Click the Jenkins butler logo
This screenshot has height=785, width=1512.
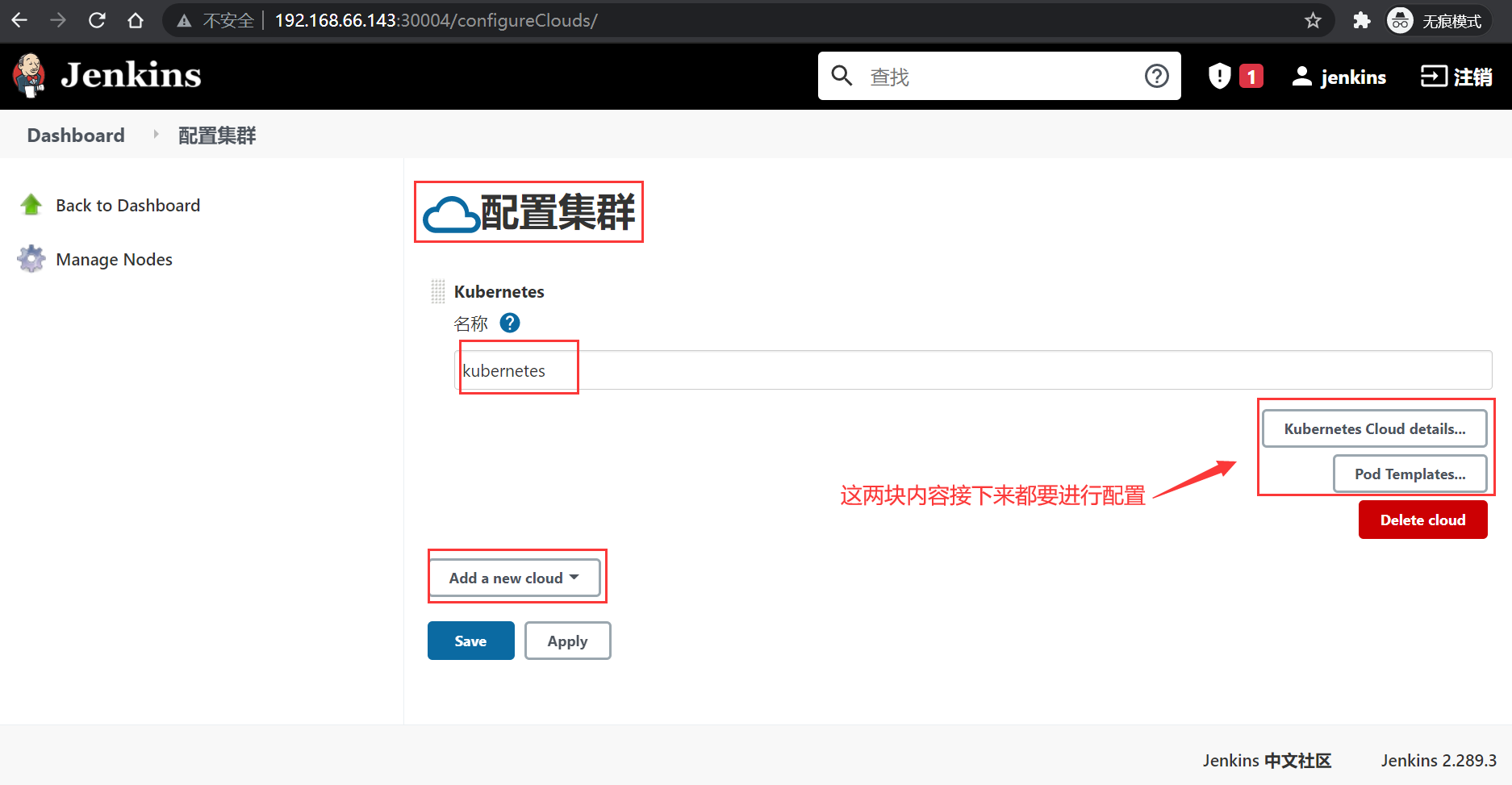30,76
